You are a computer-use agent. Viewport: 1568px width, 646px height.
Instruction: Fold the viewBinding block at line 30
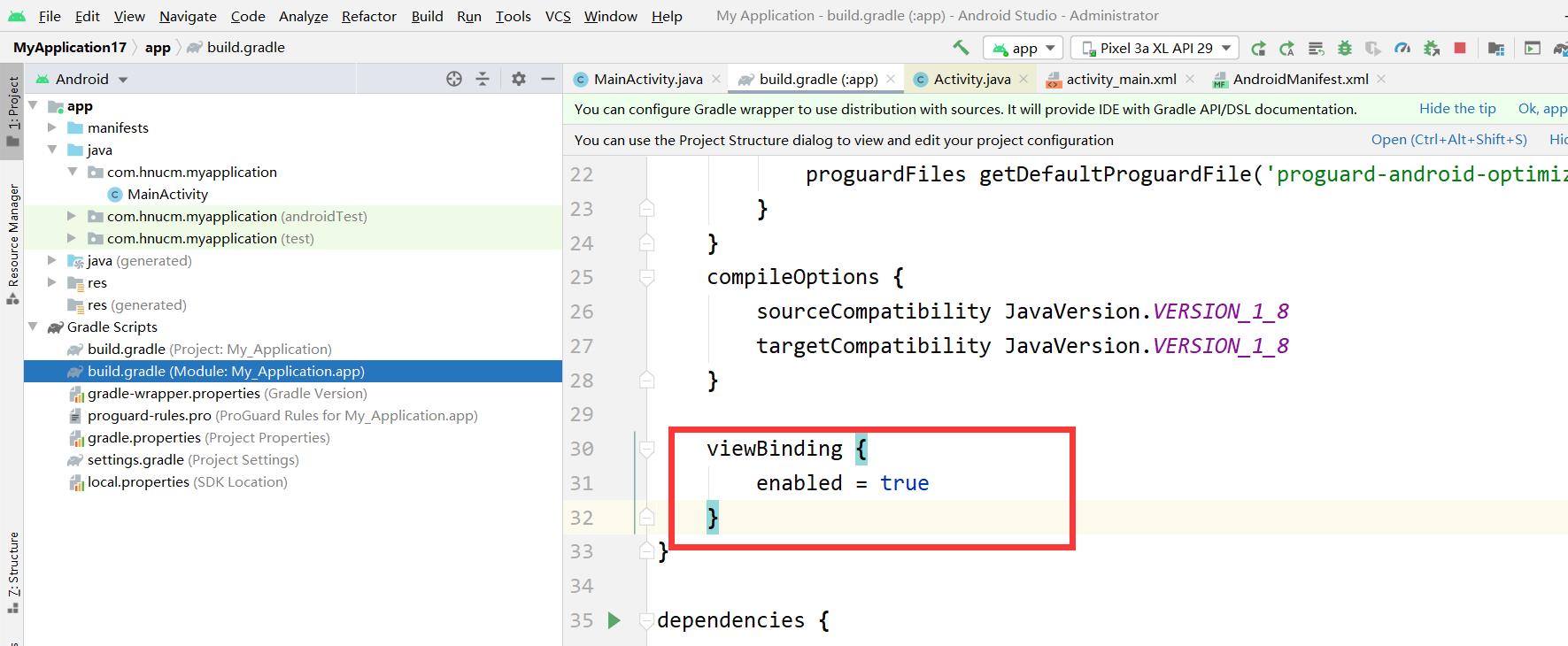pos(647,449)
